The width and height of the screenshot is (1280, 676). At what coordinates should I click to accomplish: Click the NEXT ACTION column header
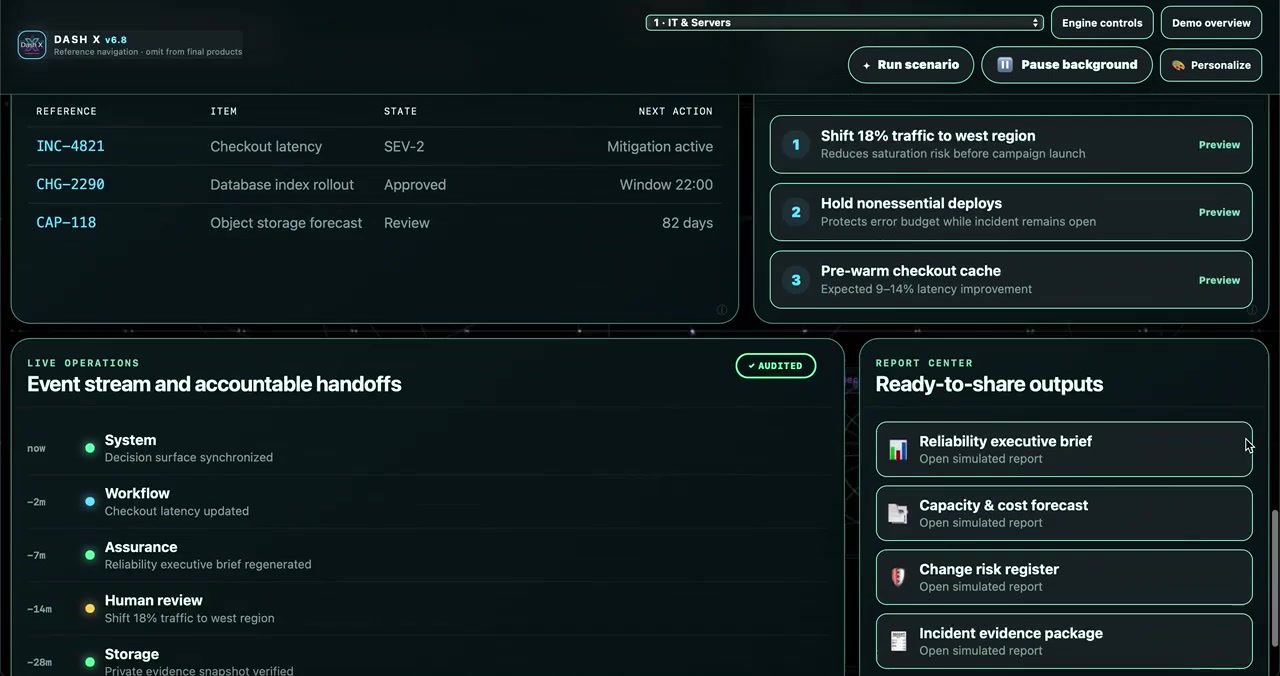coord(676,111)
